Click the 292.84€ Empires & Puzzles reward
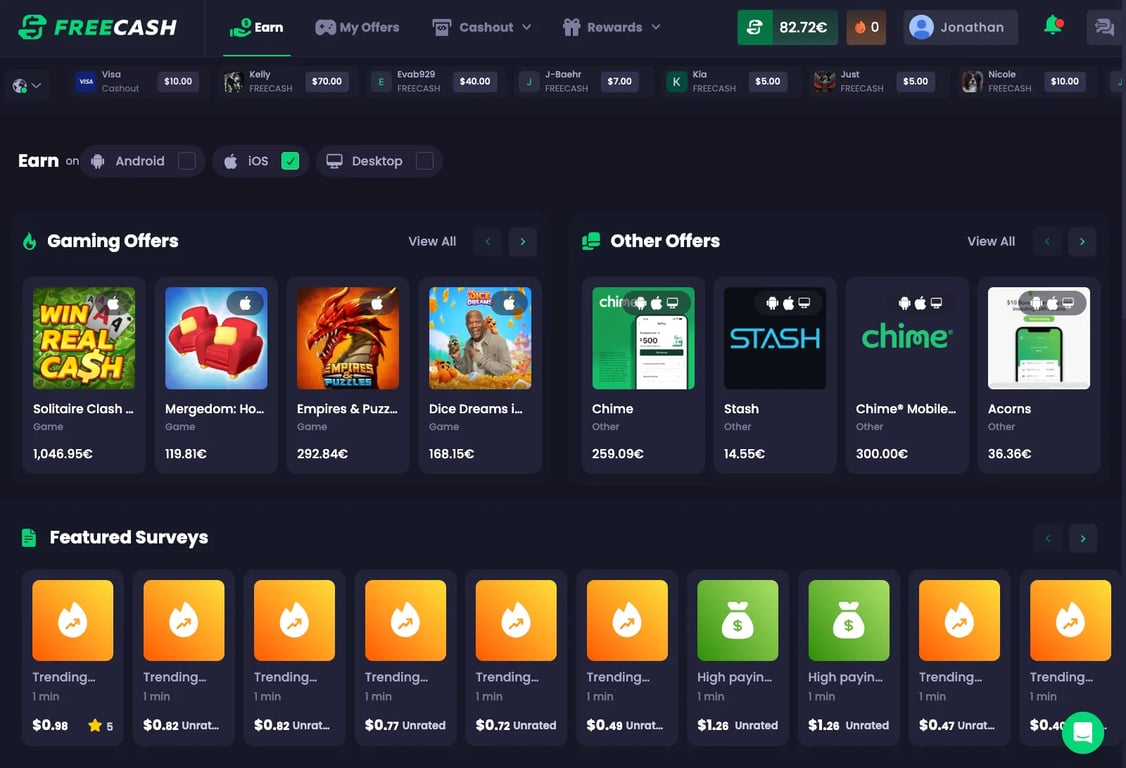The image size is (1126, 768). tap(322, 454)
